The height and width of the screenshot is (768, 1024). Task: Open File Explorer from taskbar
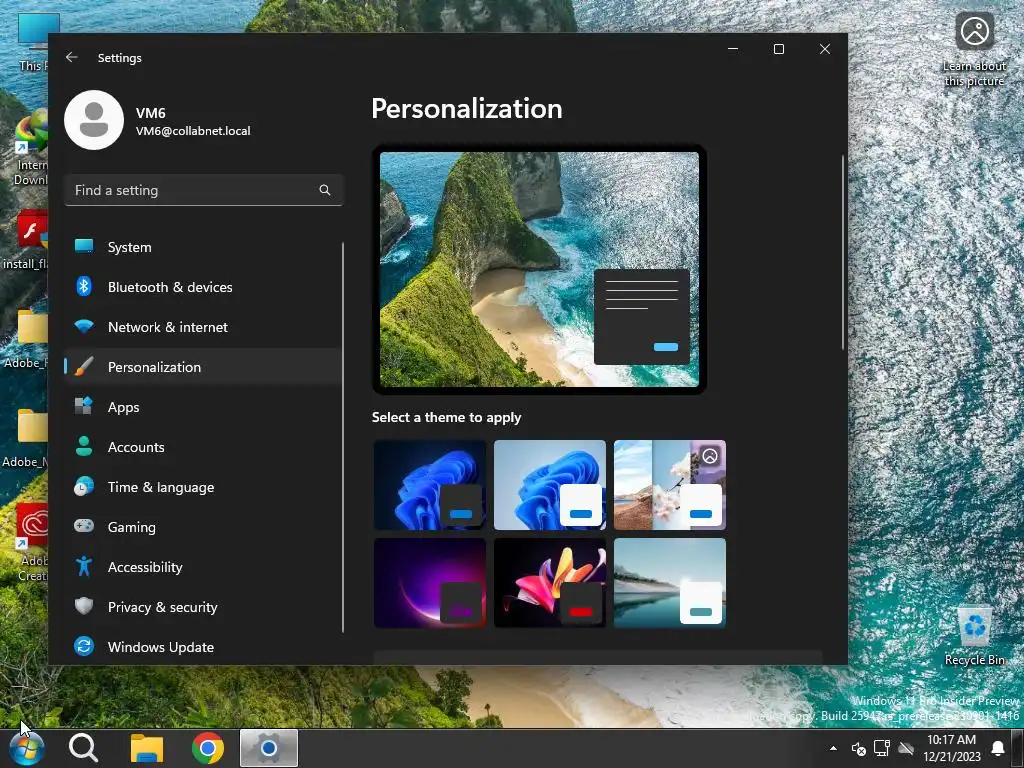146,748
